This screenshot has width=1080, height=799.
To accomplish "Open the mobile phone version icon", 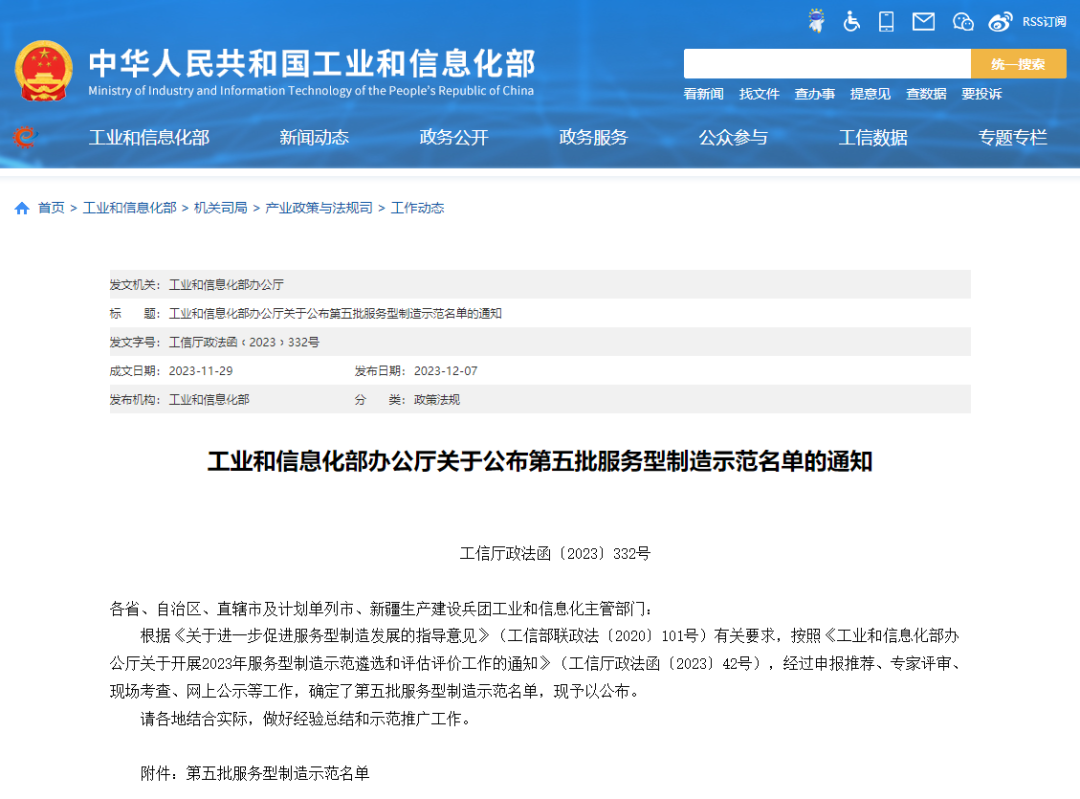I will click(x=886, y=21).
